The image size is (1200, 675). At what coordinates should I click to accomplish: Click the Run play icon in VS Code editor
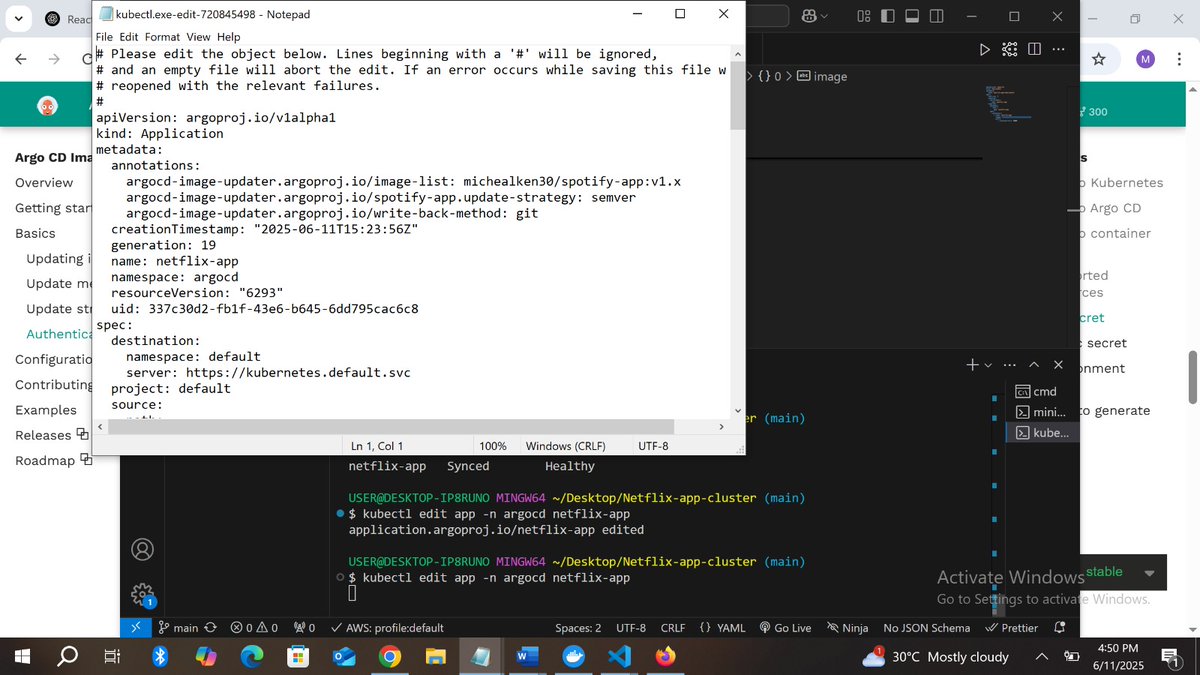pyautogui.click(x=984, y=49)
